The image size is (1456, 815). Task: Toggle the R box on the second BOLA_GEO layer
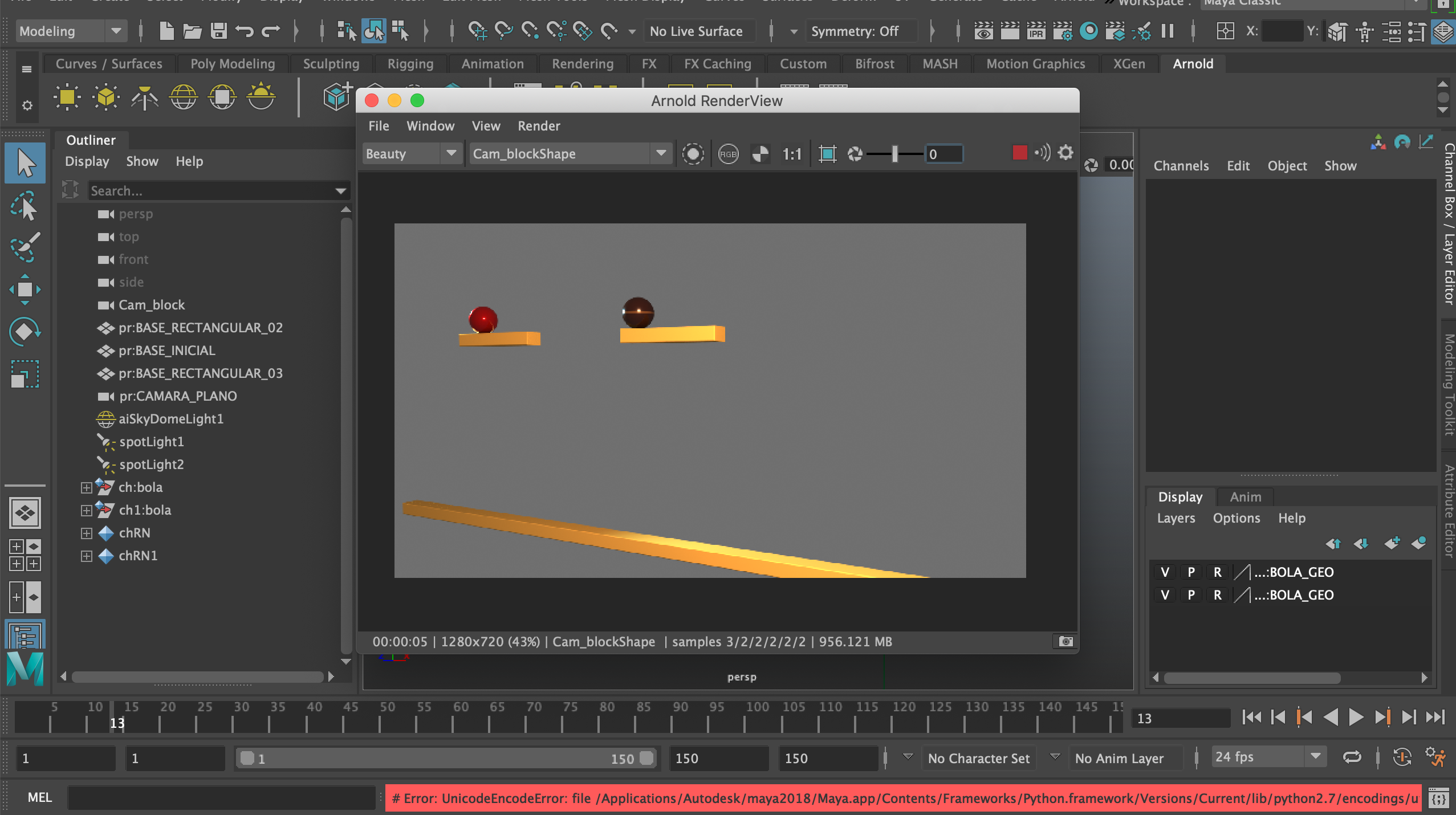(1217, 595)
